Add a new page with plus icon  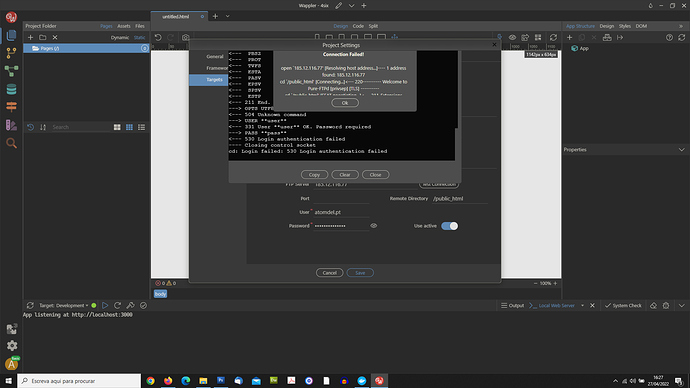click(x=30, y=37)
